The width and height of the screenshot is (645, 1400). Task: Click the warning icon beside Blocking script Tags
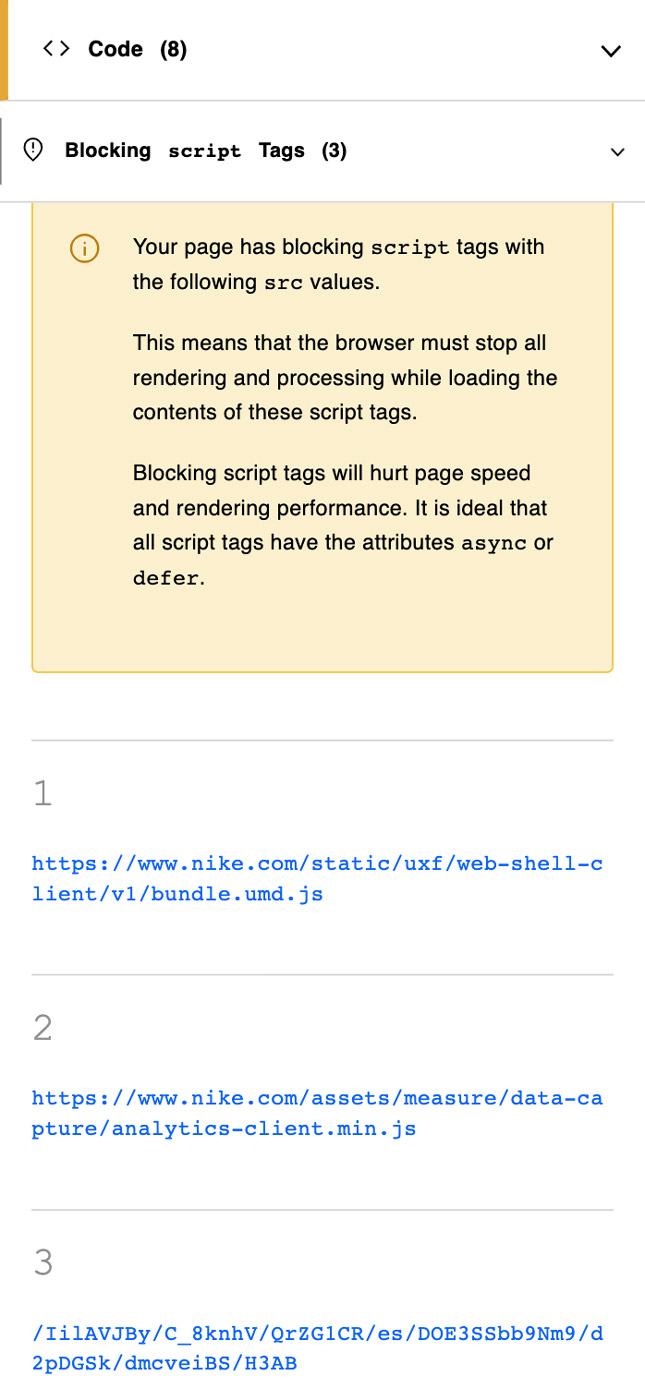point(33,150)
